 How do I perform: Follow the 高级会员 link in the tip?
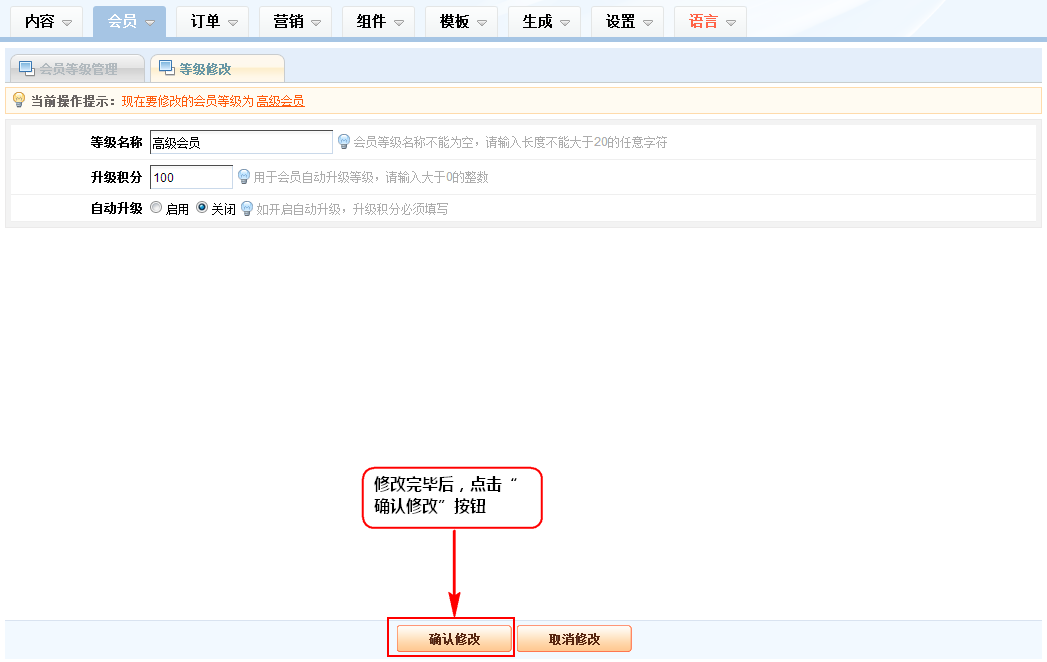(280, 101)
